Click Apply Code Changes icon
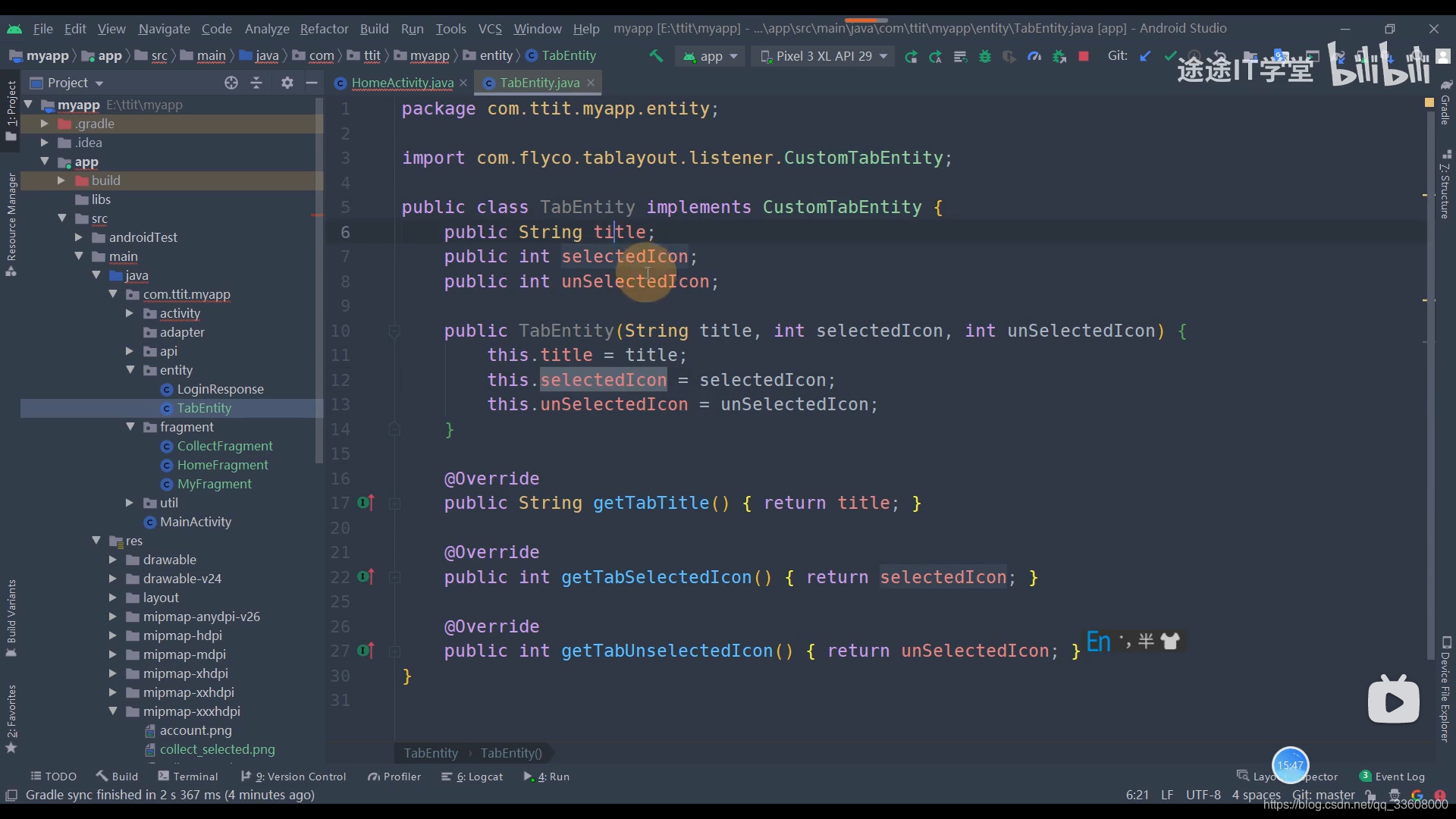This screenshot has width=1456, height=819. click(960, 56)
